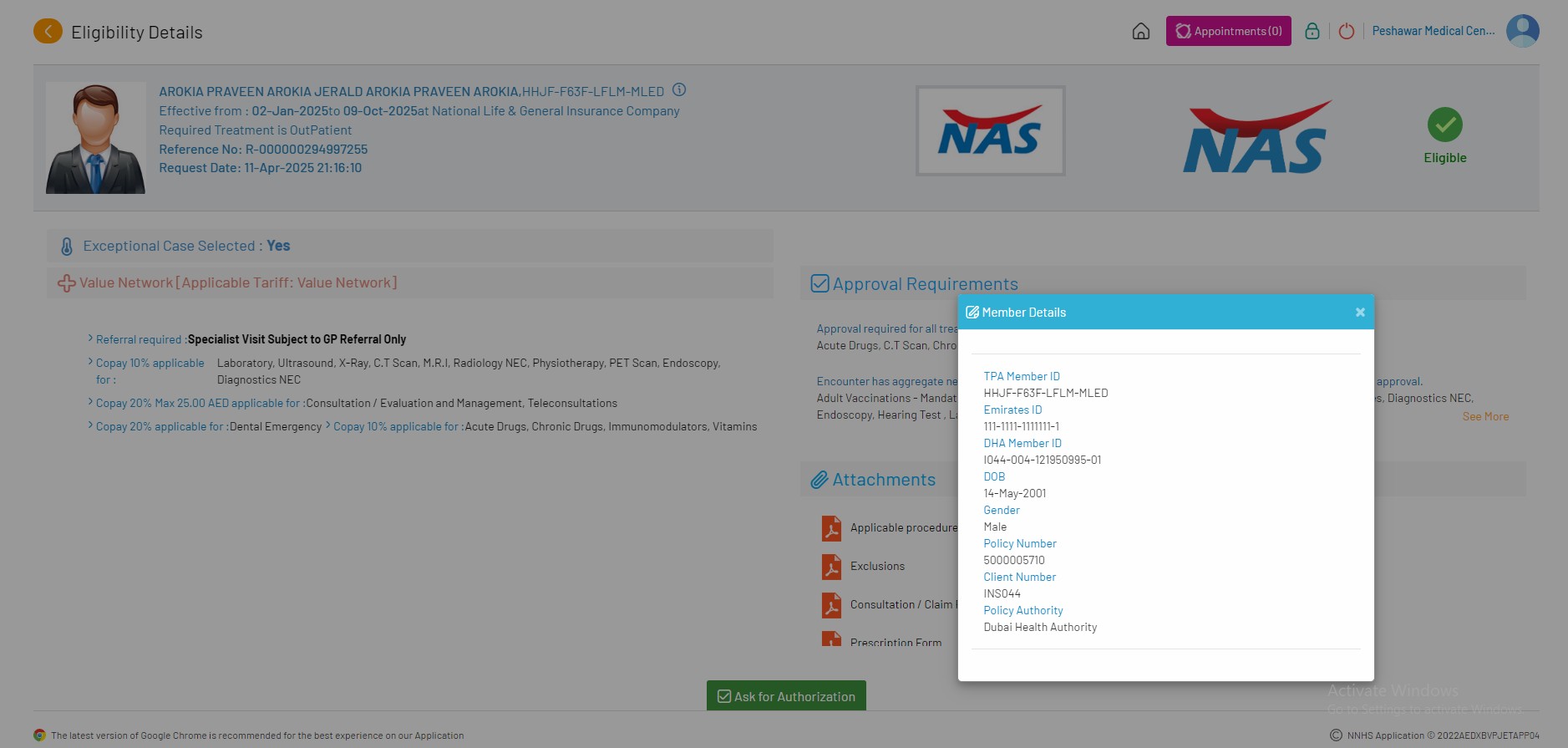Image resolution: width=1568 pixels, height=748 pixels.
Task: Open Appointments (0) button
Action: pos(1228,31)
